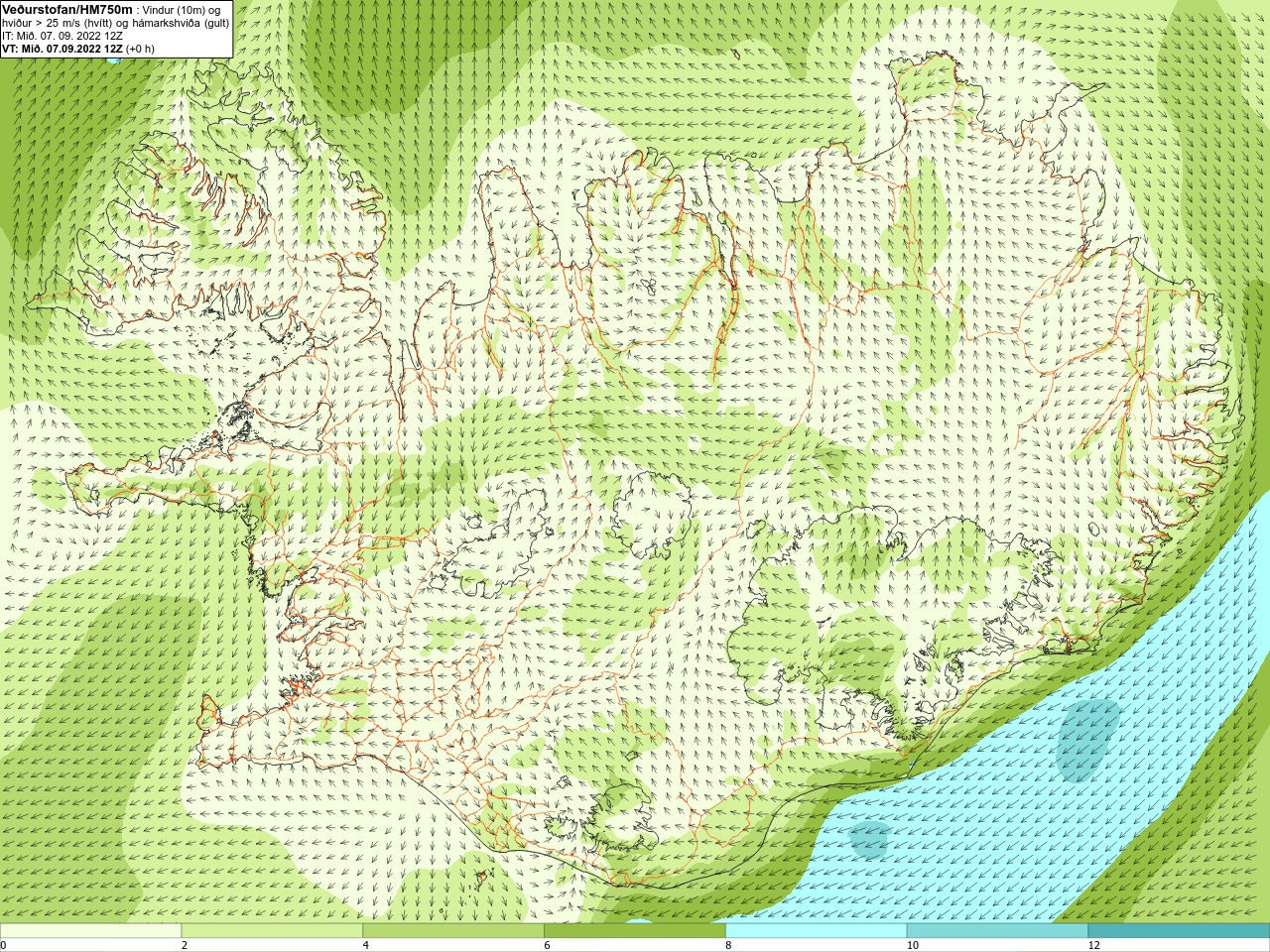Click the legend scale label "12"

pos(1094,945)
